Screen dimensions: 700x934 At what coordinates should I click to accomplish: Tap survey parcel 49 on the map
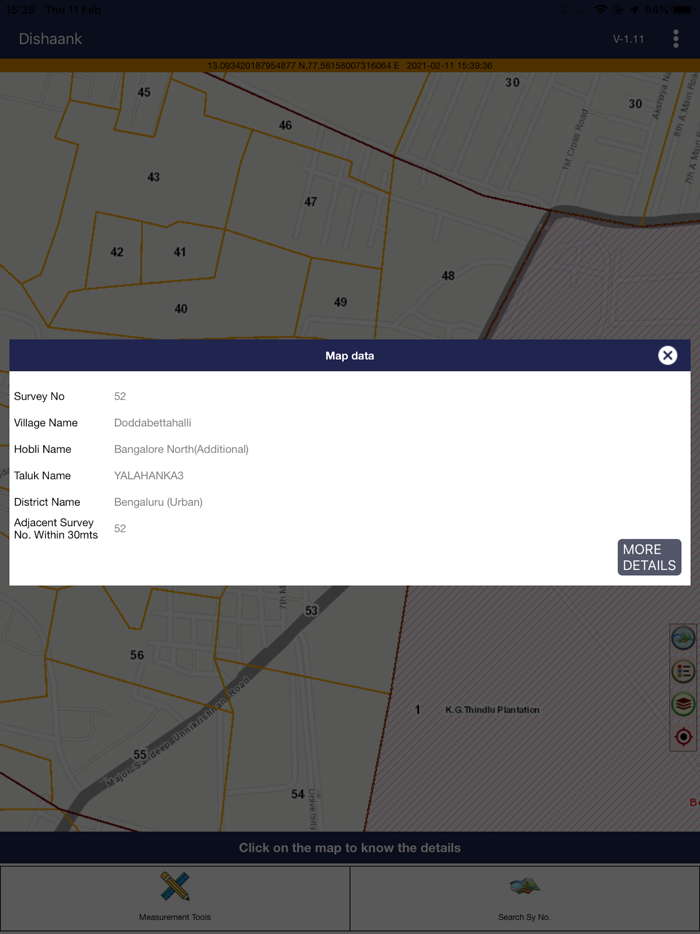point(340,302)
